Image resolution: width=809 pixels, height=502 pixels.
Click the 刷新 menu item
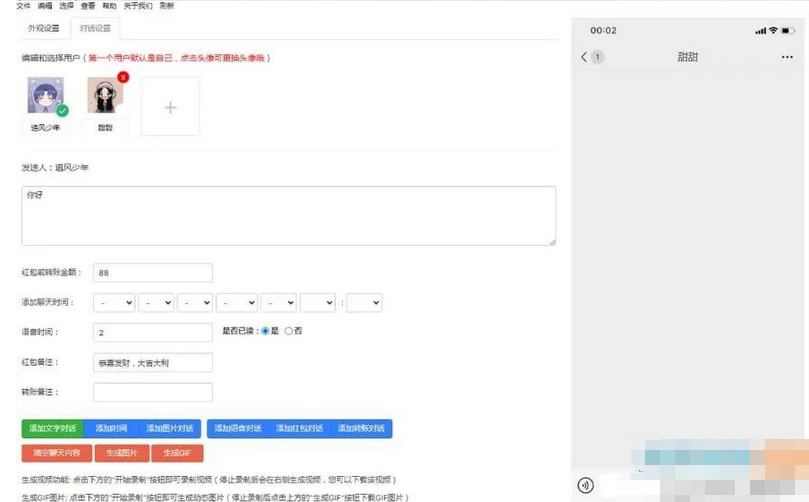[167, 6]
